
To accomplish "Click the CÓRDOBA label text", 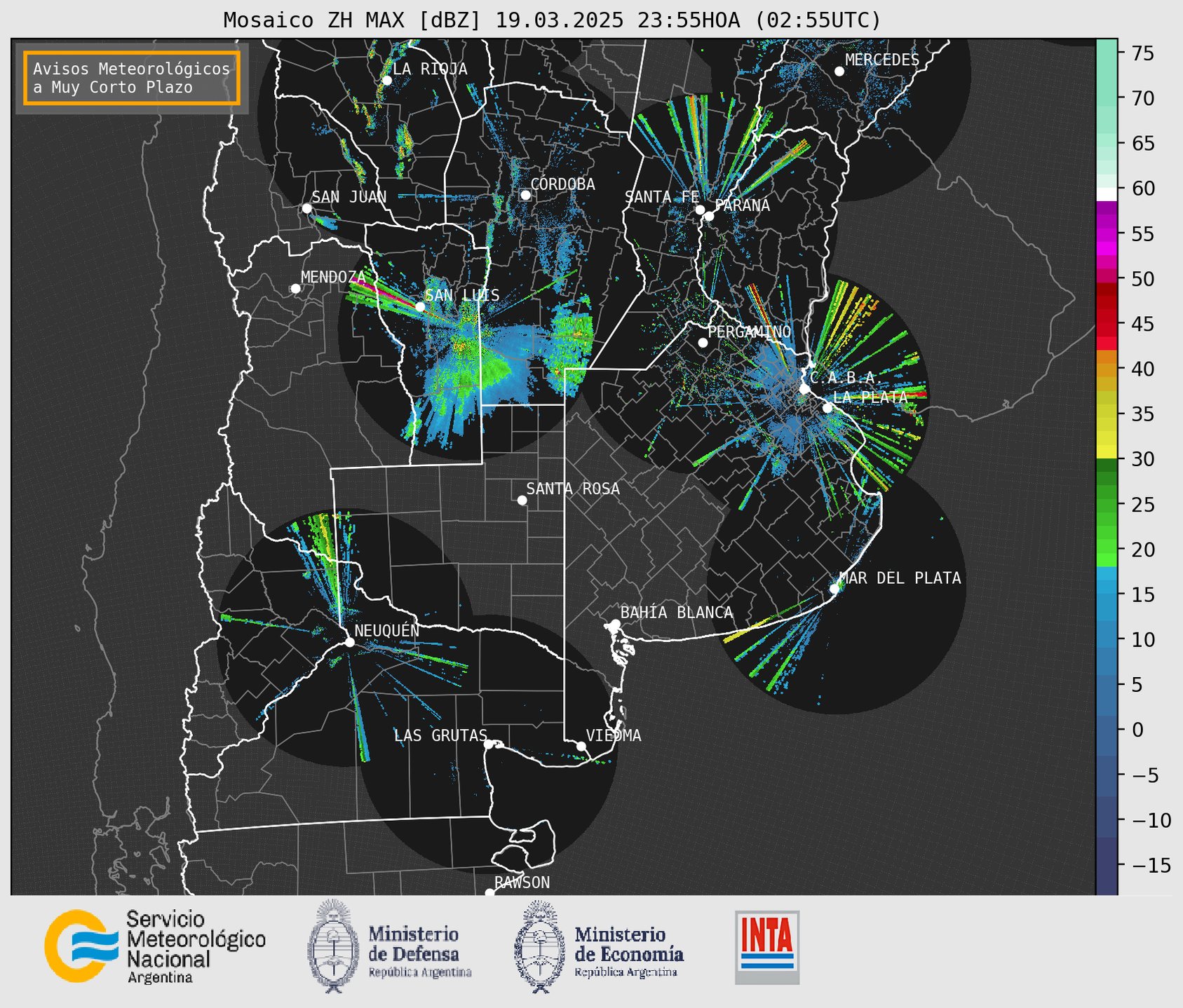I will click(x=562, y=184).
